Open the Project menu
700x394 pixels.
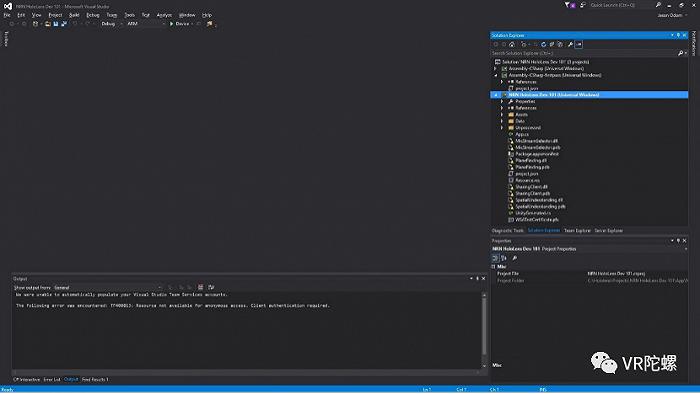[55, 15]
